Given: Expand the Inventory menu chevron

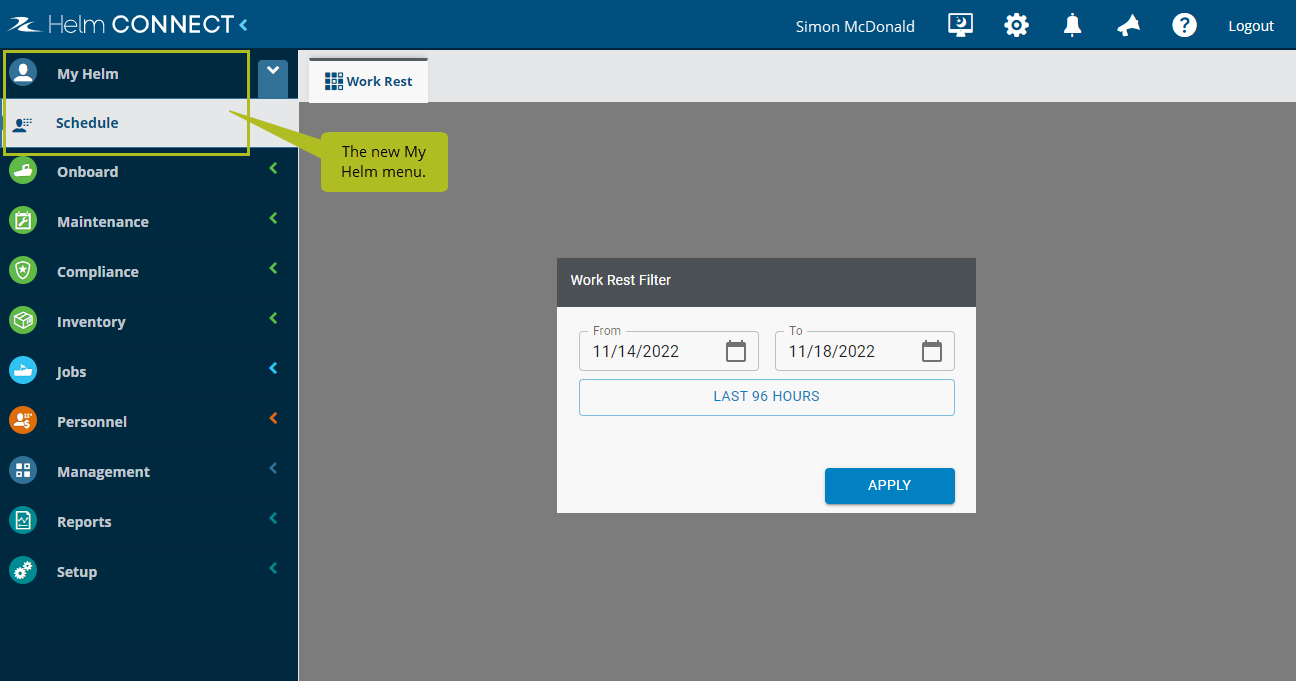Looking at the screenshot, I should 273,319.
